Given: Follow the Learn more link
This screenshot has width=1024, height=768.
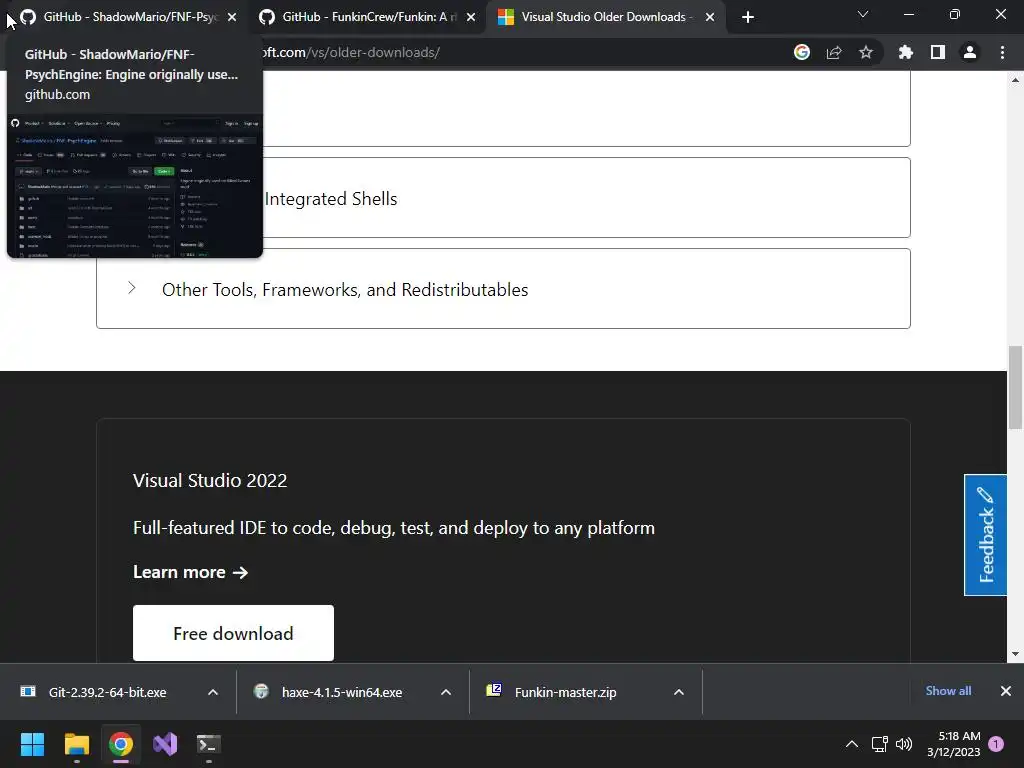Looking at the screenshot, I should tap(191, 572).
